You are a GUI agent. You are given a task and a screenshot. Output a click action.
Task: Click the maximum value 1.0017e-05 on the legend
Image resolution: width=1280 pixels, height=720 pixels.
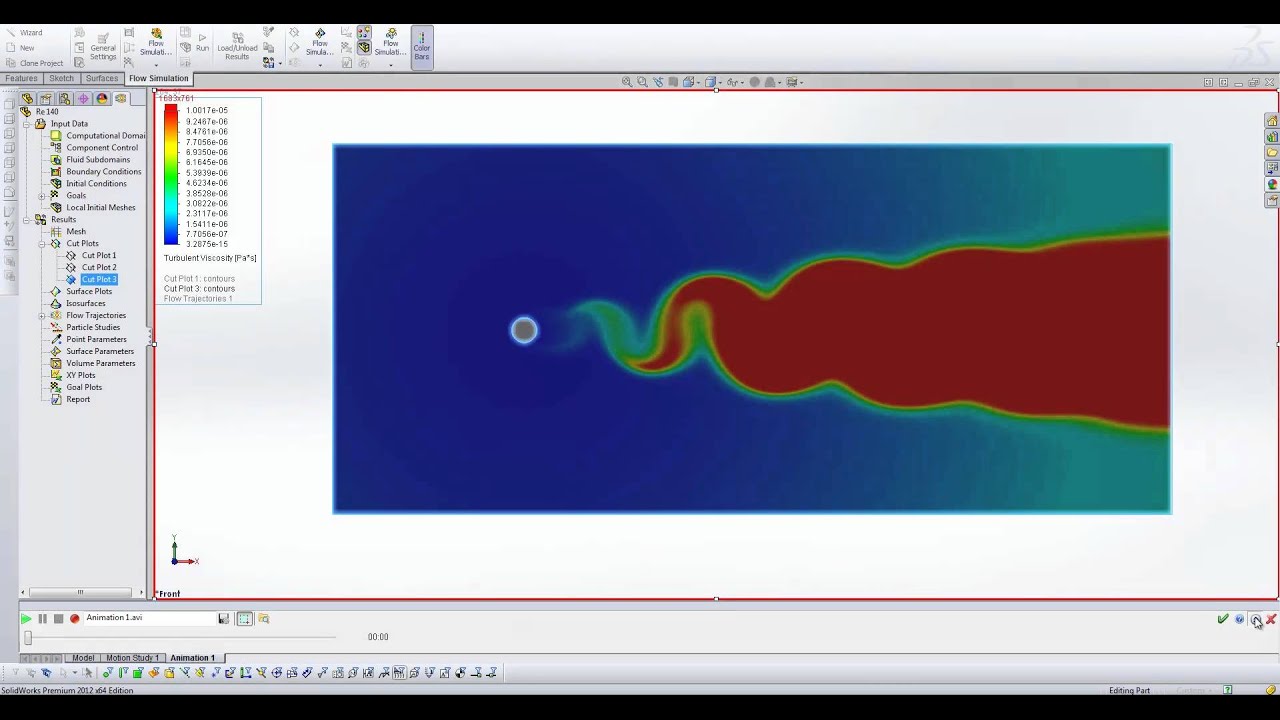coord(207,111)
